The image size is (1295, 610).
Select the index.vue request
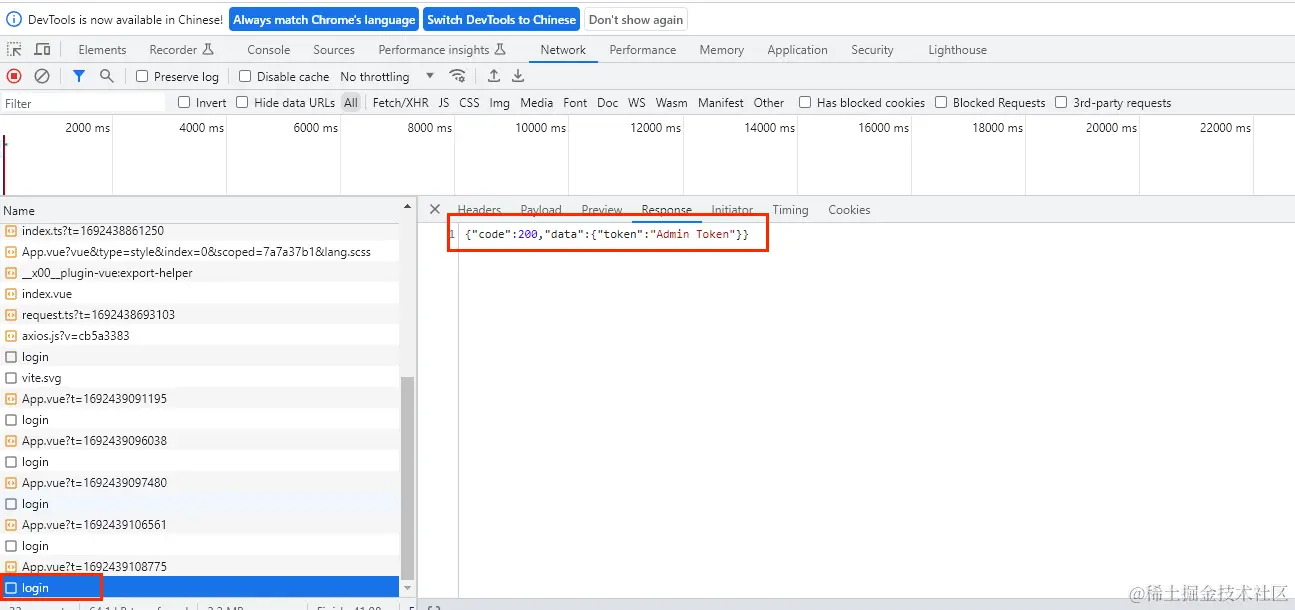199,294
